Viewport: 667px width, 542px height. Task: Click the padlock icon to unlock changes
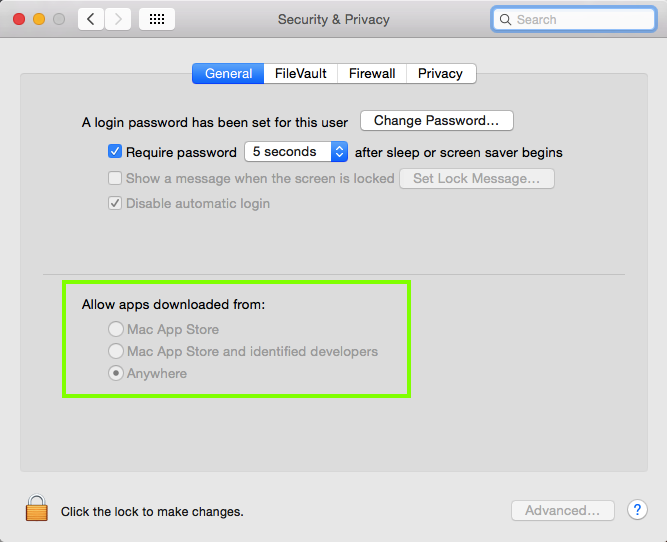[x=37, y=509]
